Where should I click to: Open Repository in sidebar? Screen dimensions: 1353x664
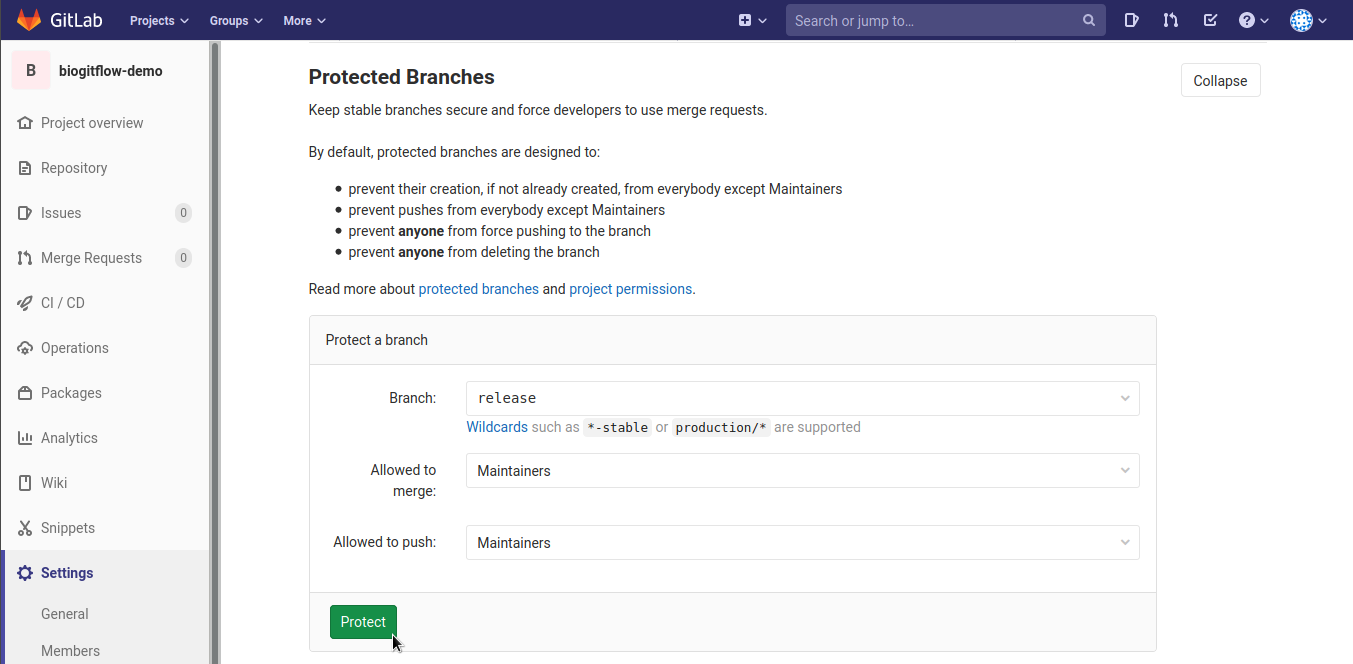click(x=74, y=168)
